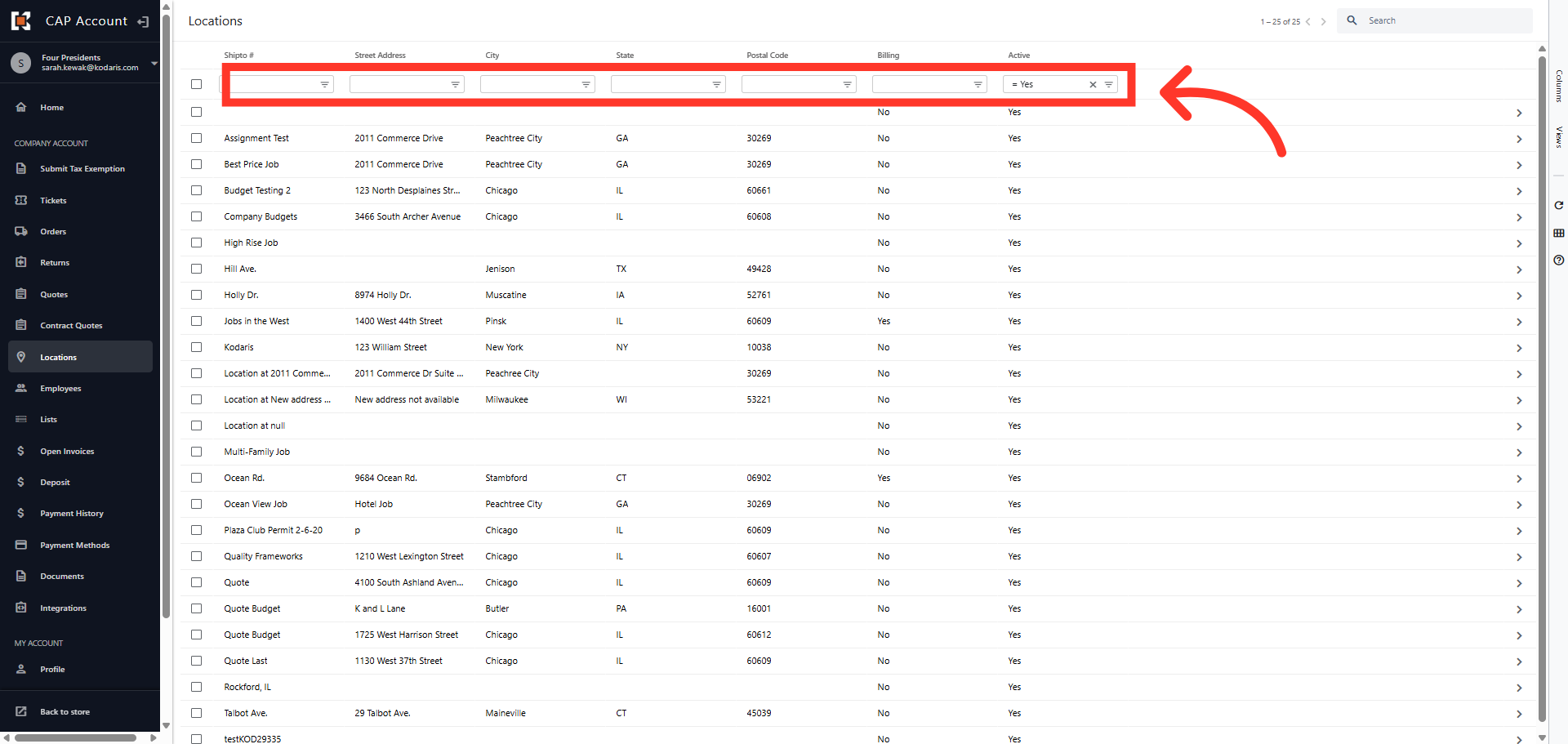Open City column filter menu
1568x744 pixels.
pos(586,84)
